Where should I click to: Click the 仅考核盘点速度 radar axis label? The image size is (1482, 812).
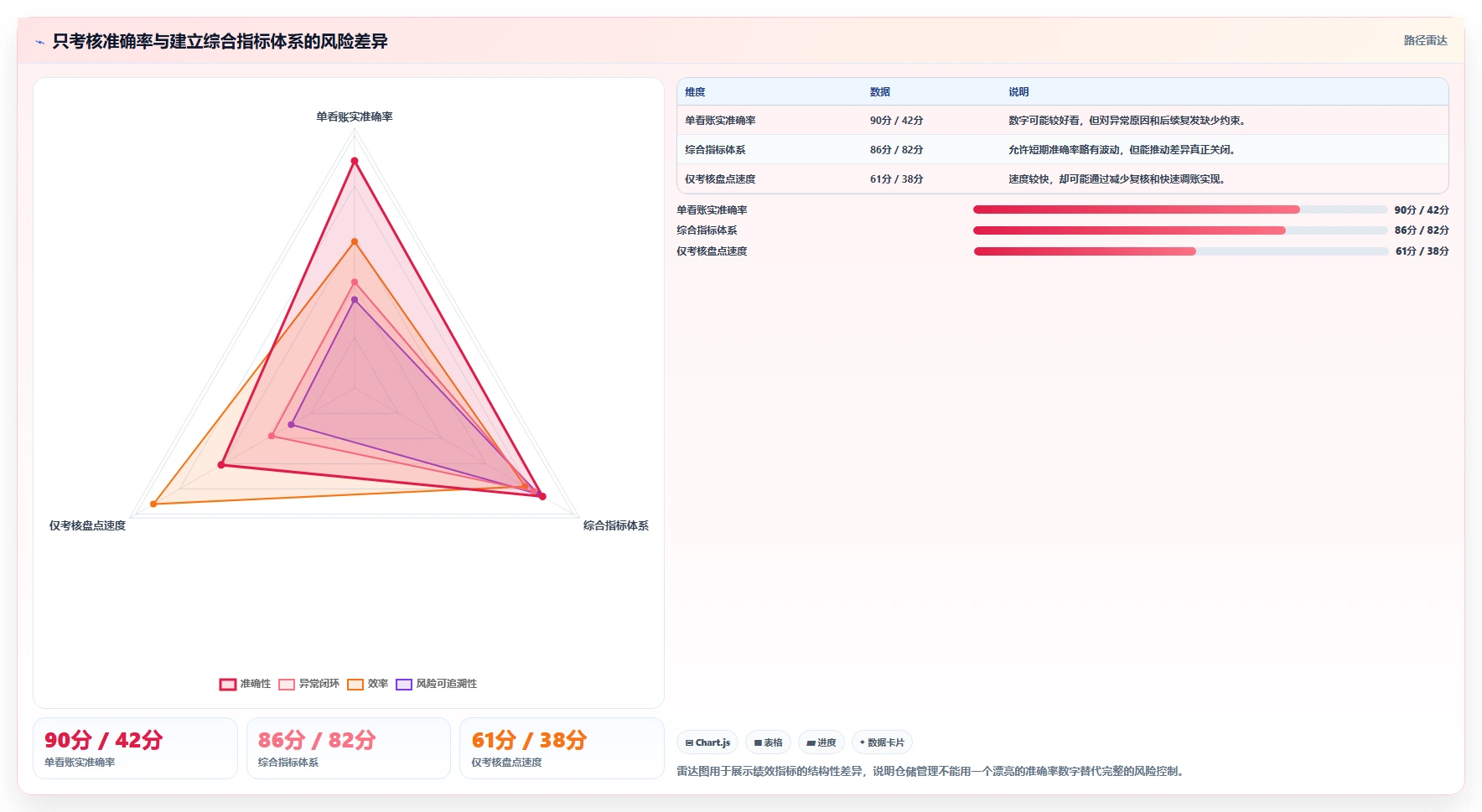point(87,525)
